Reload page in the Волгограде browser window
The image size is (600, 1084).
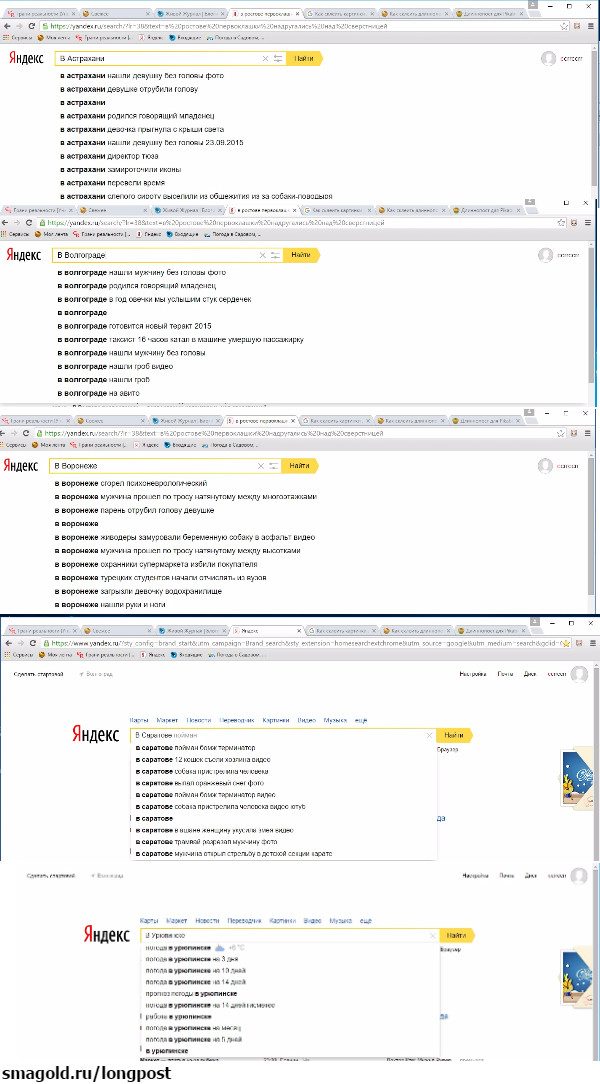(29, 223)
